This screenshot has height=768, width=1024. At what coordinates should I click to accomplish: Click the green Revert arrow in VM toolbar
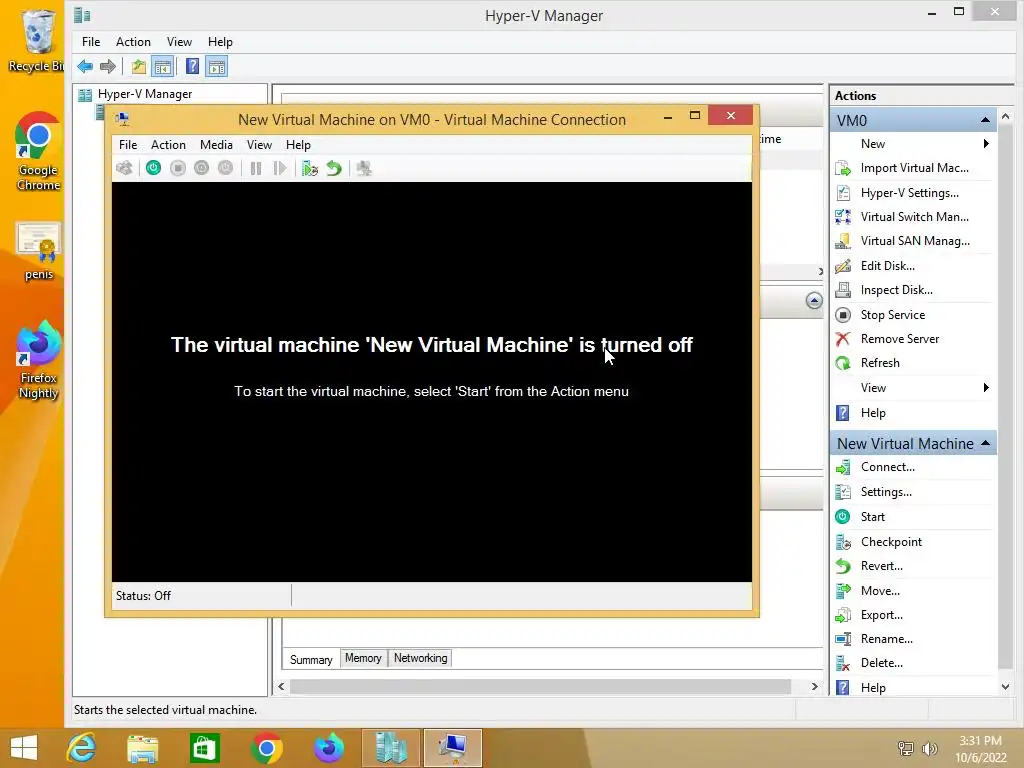(334, 168)
